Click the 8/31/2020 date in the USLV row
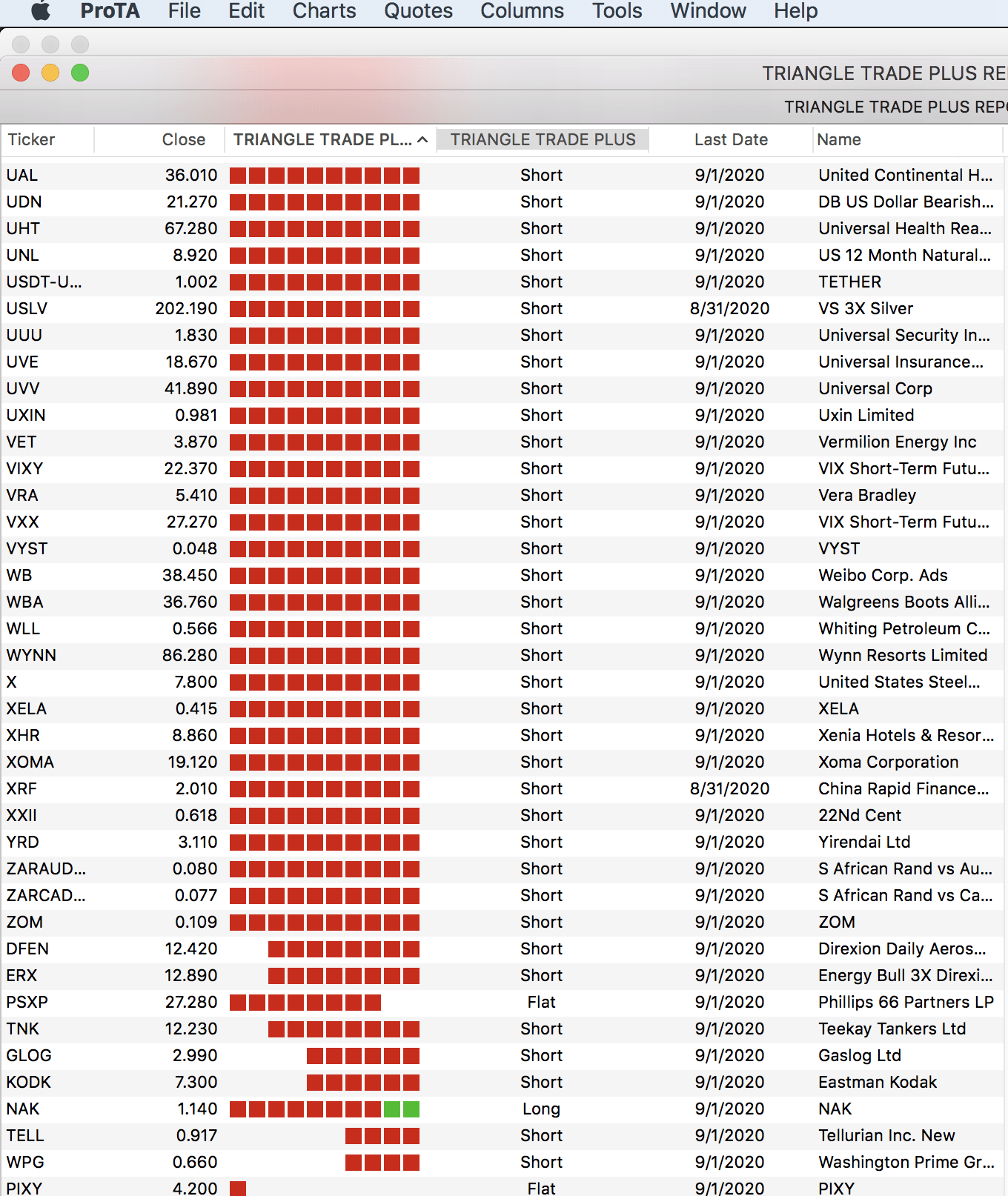This screenshot has height=1196, width=1008. 730,308
